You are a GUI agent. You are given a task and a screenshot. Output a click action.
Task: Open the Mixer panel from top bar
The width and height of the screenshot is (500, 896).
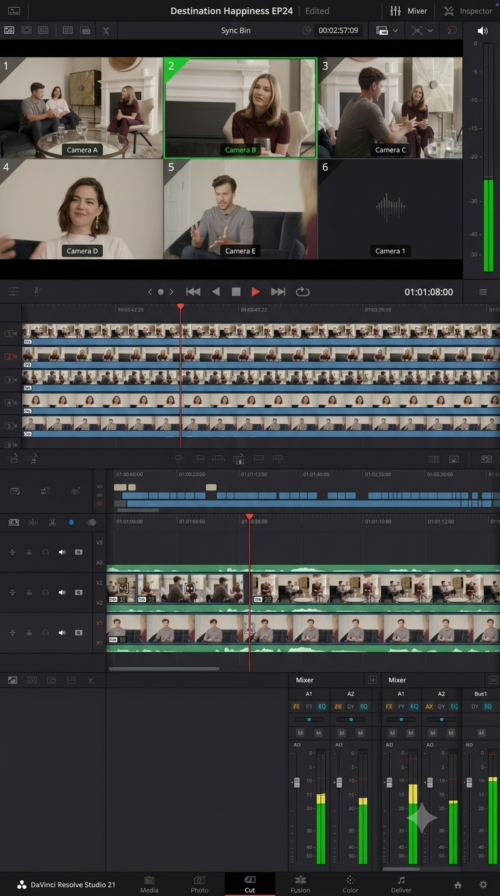(408, 11)
